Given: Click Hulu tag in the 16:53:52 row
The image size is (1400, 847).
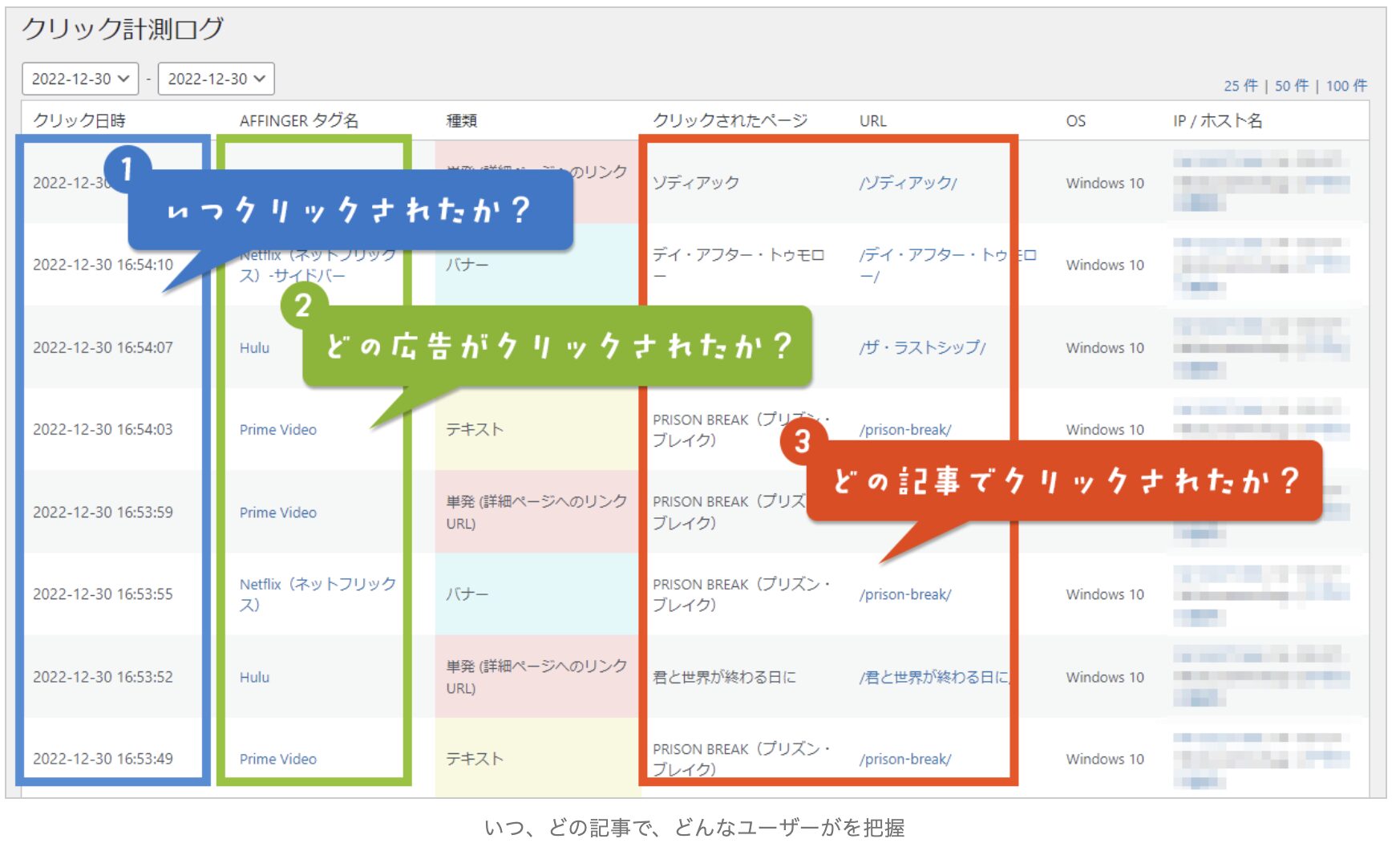Looking at the screenshot, I should (254, 677).
